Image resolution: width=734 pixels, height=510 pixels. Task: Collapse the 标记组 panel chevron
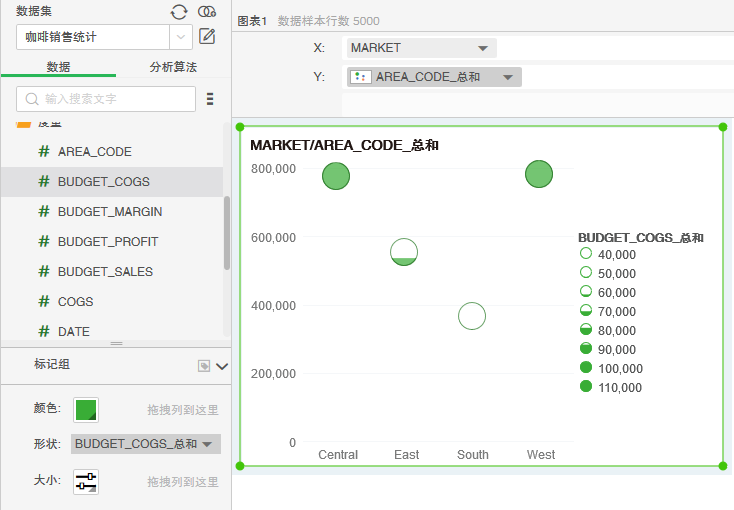(222, 366)
